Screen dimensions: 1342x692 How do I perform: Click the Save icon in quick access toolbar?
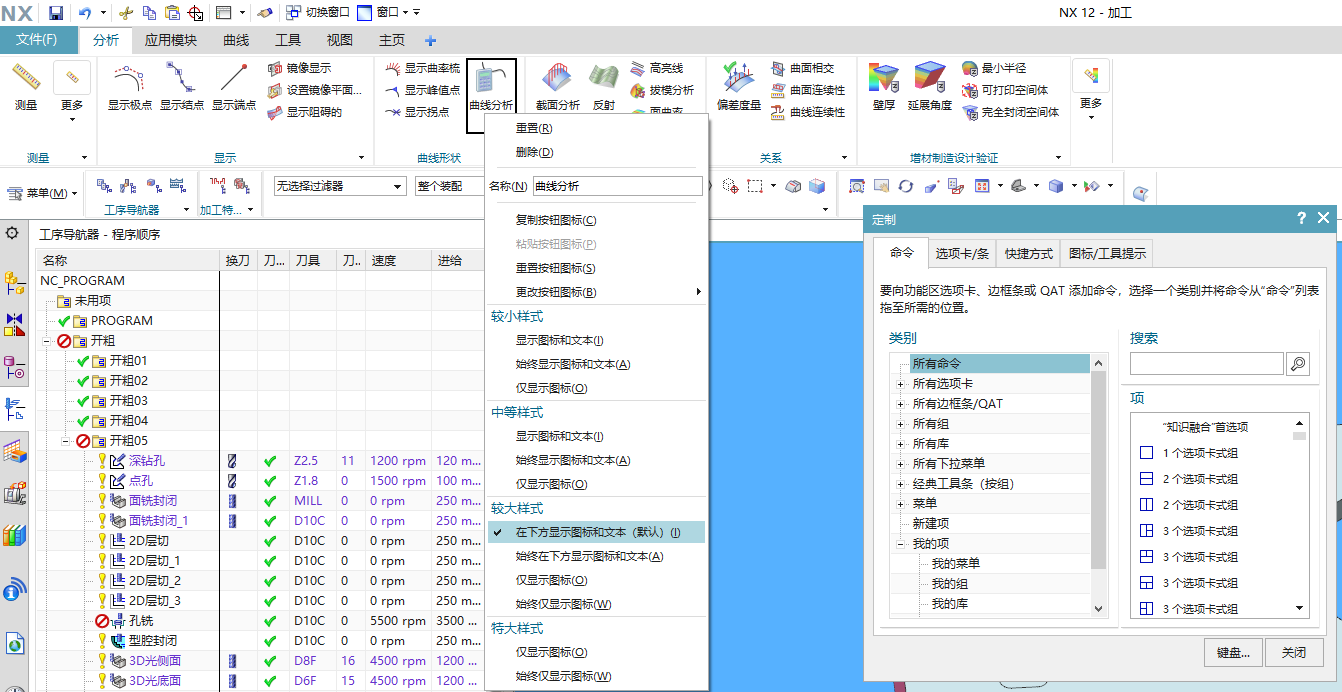coord(56,13)
